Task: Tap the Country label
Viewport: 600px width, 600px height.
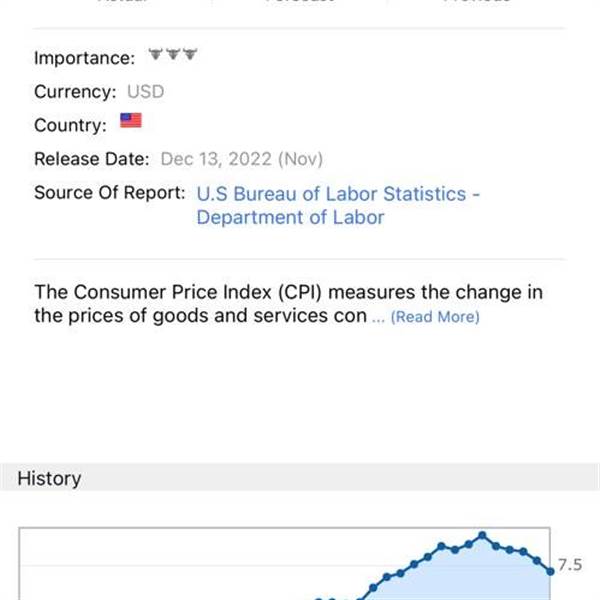Action: pos(70,125)
